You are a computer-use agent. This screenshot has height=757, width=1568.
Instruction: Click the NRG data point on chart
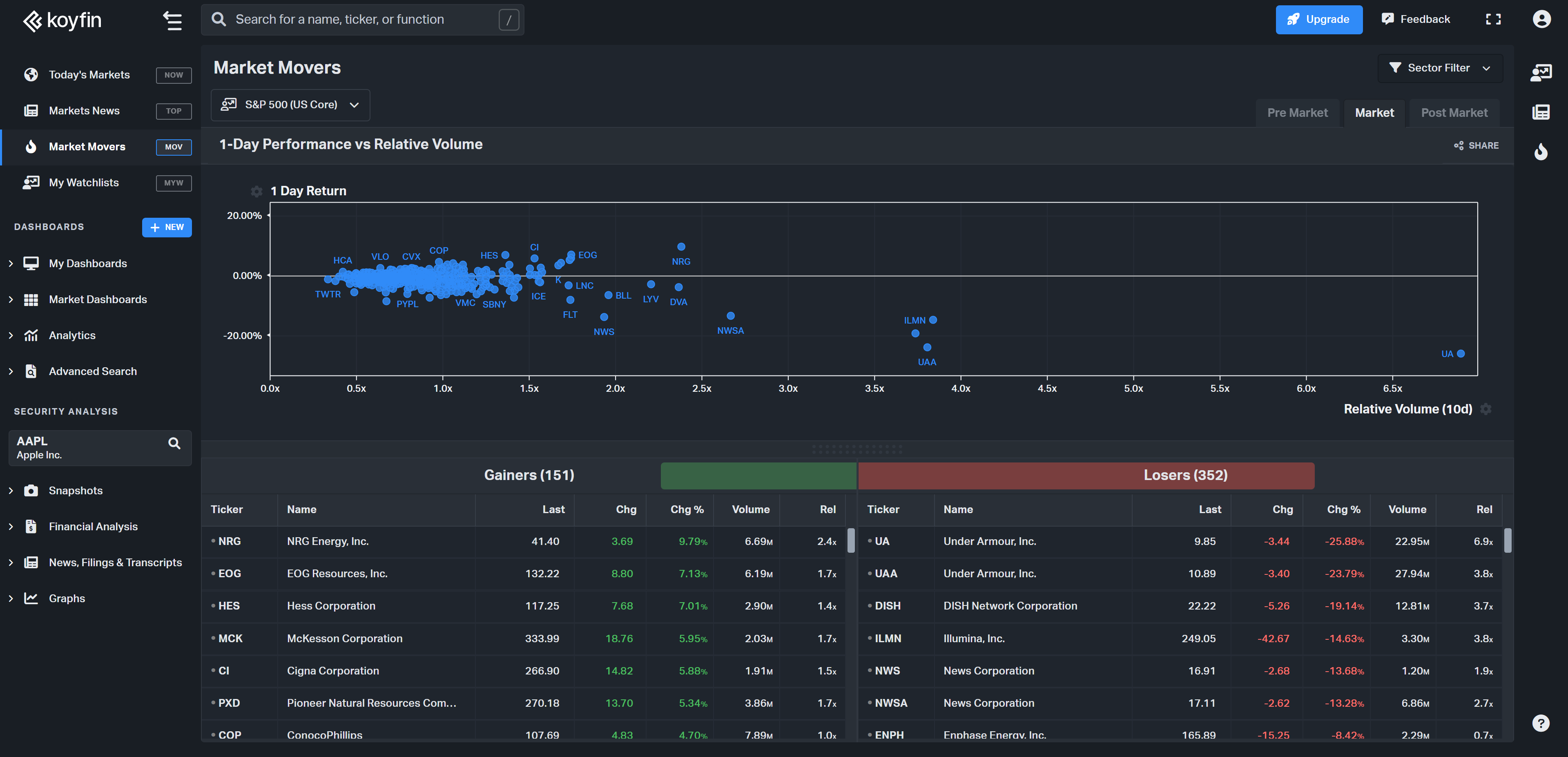tap(681, 247)
